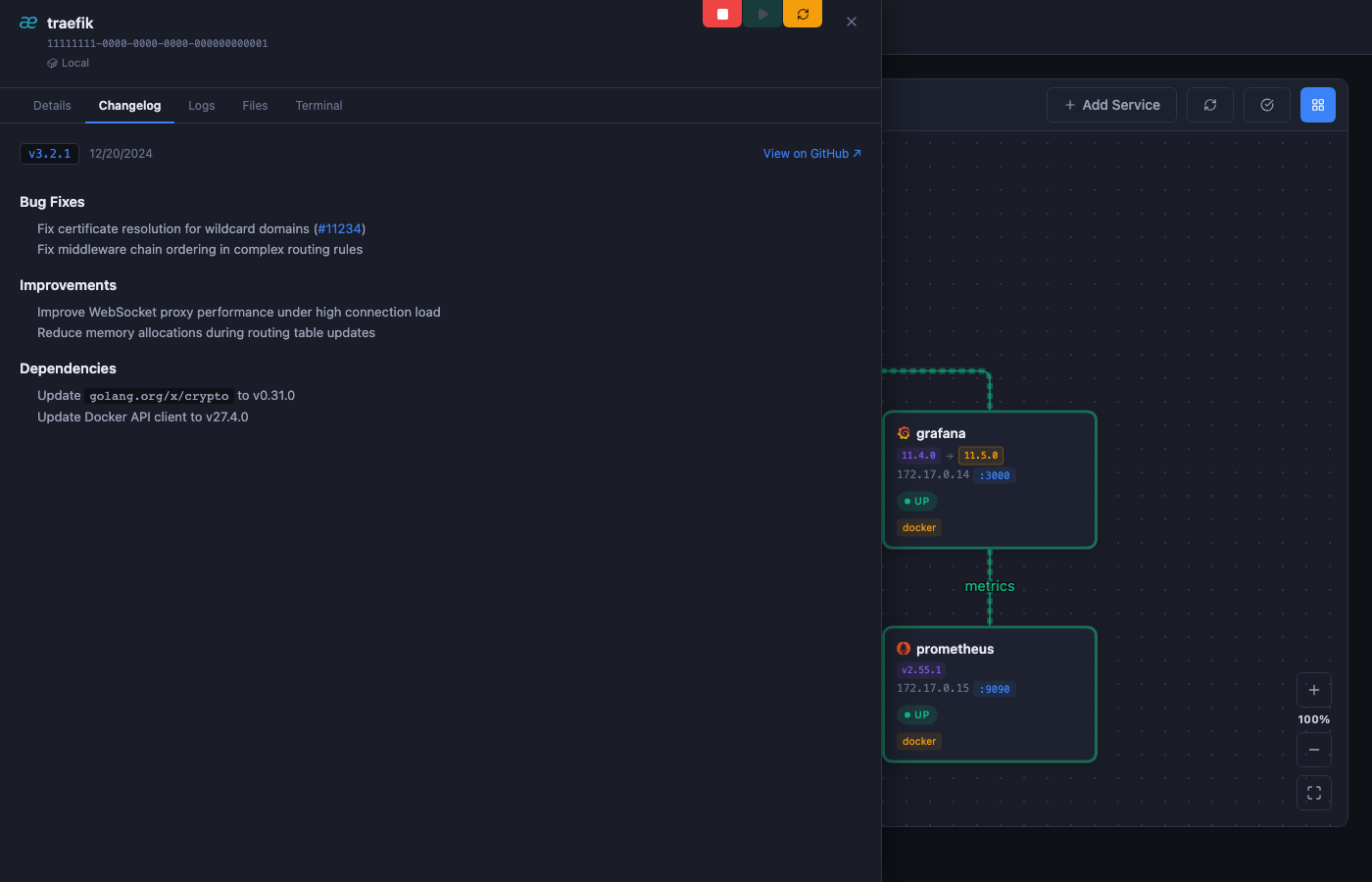The height and width of the screenshot is (882, 1372).
Task: Click the prometheus logo icon
Action: [904, 649]
